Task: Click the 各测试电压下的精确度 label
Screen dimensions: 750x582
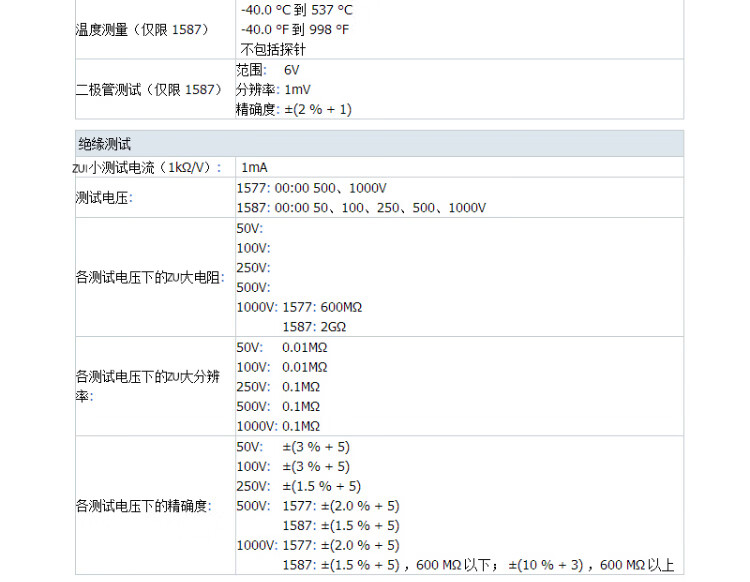Action: coord(143,506)
